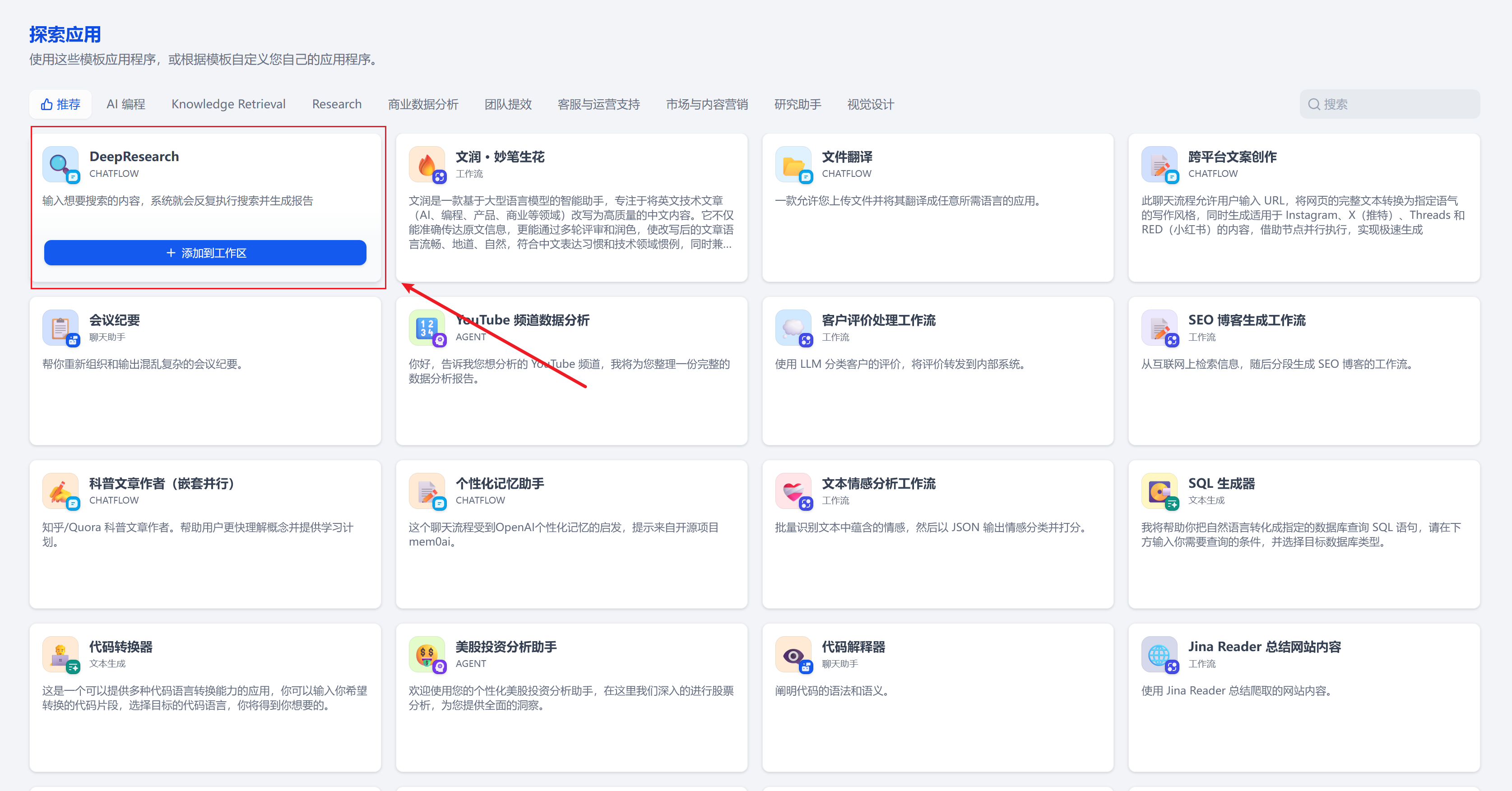Click the clipboard icon for 会议纪要
Image resolution: width=1512 pixels, height=791 pixels.
[60, 327]
